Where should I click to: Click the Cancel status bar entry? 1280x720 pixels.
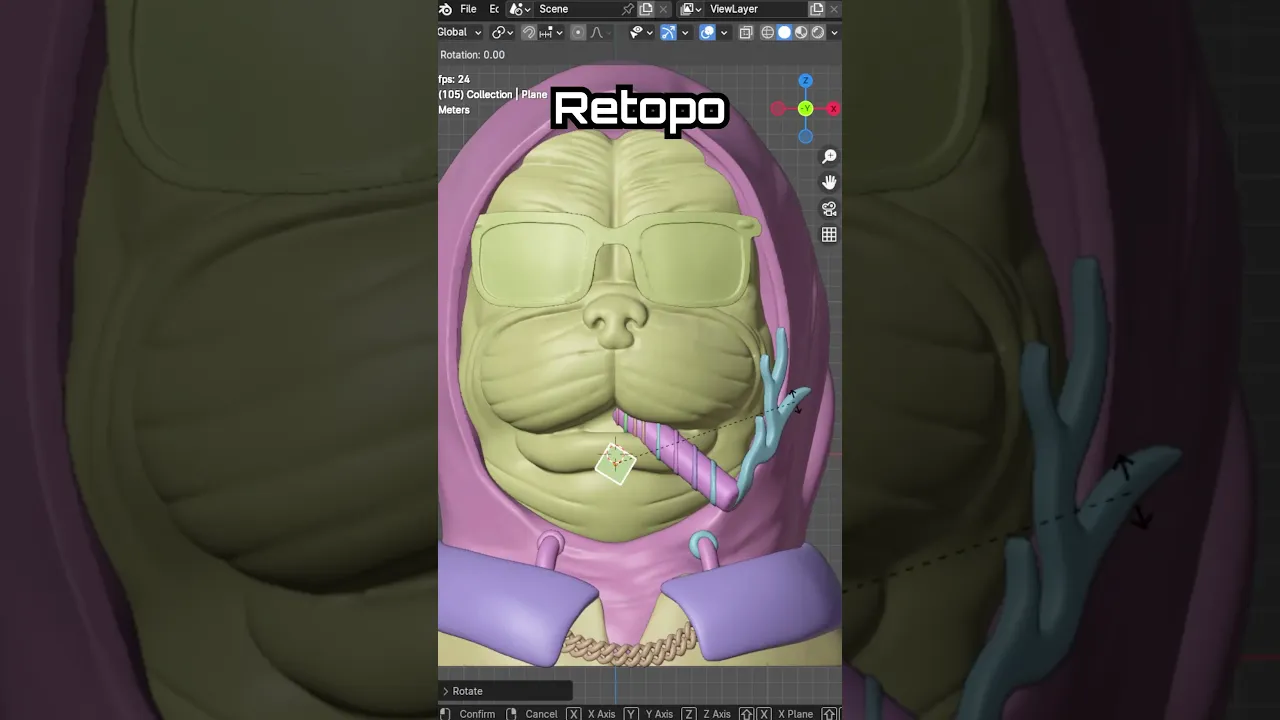[541, 714]
